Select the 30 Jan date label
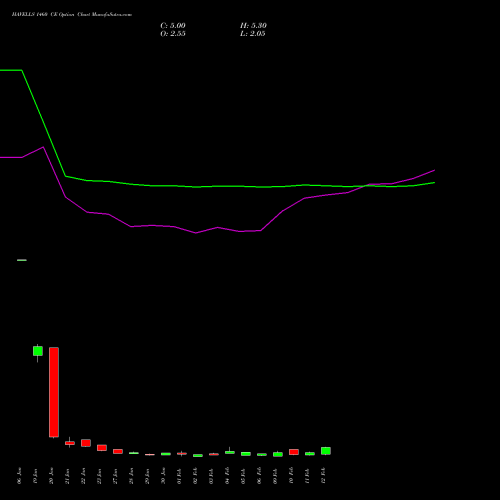 tap(163, 476)
